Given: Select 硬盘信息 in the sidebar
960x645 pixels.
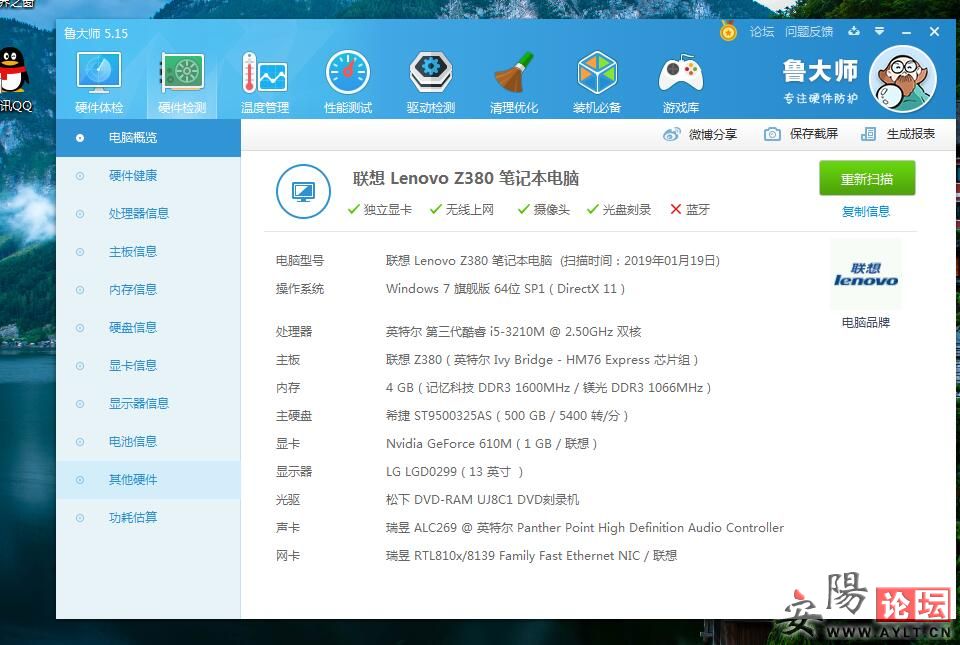Looking at the screenshot, I should (148, 327).
